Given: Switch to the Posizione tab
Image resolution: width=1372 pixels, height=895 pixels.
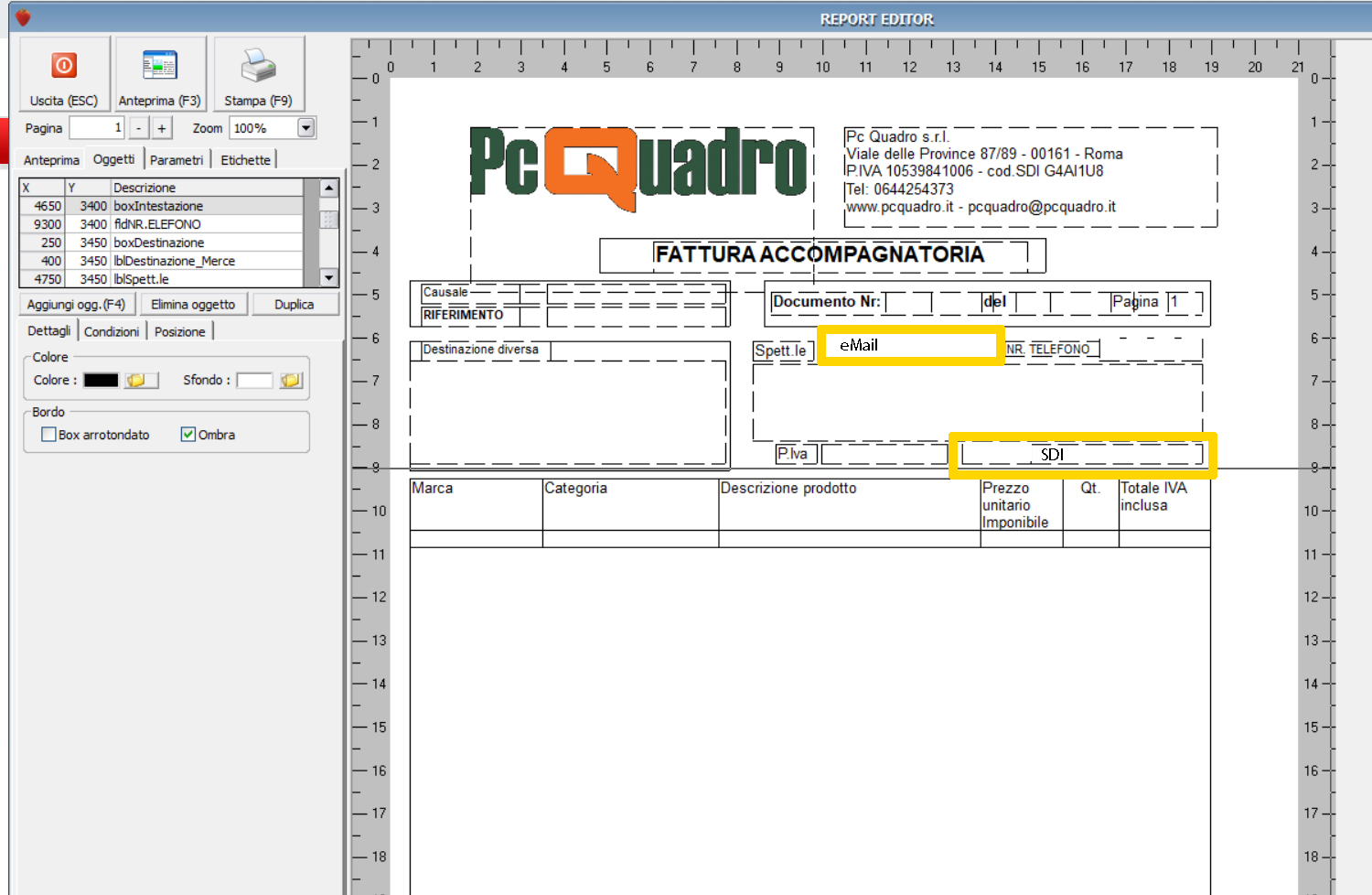Looking at the screenshot, I should (180, 331).
